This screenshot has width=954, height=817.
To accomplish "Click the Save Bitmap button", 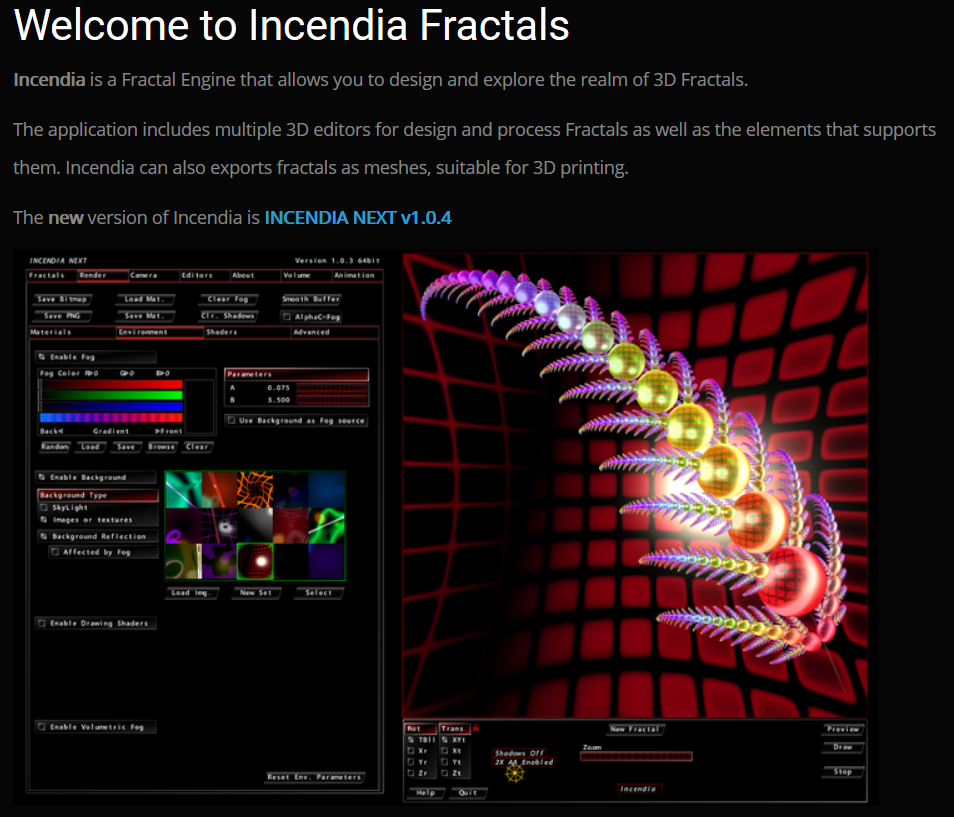I will (62, 299).
